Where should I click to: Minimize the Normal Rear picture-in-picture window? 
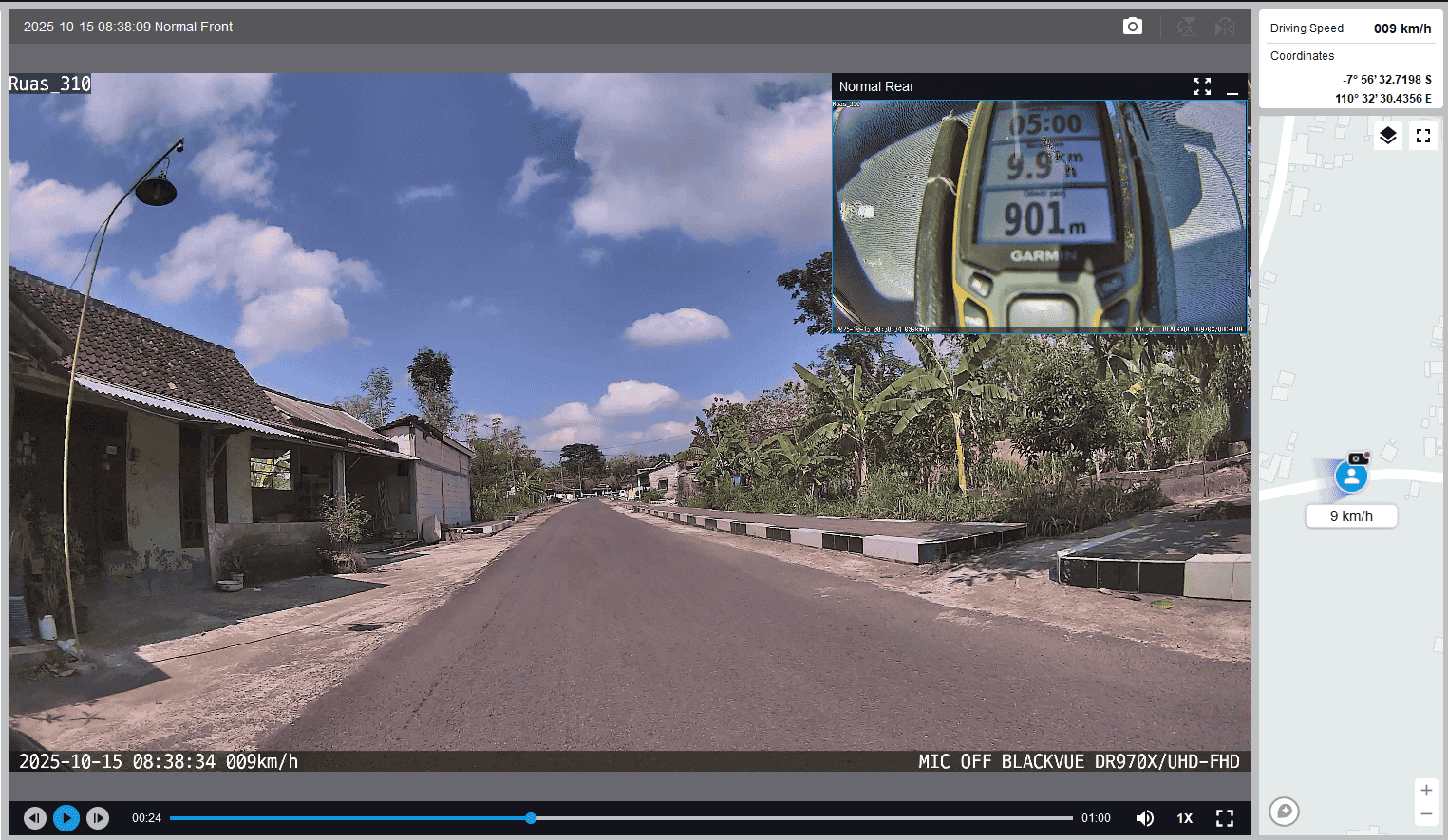point(1232,87)
